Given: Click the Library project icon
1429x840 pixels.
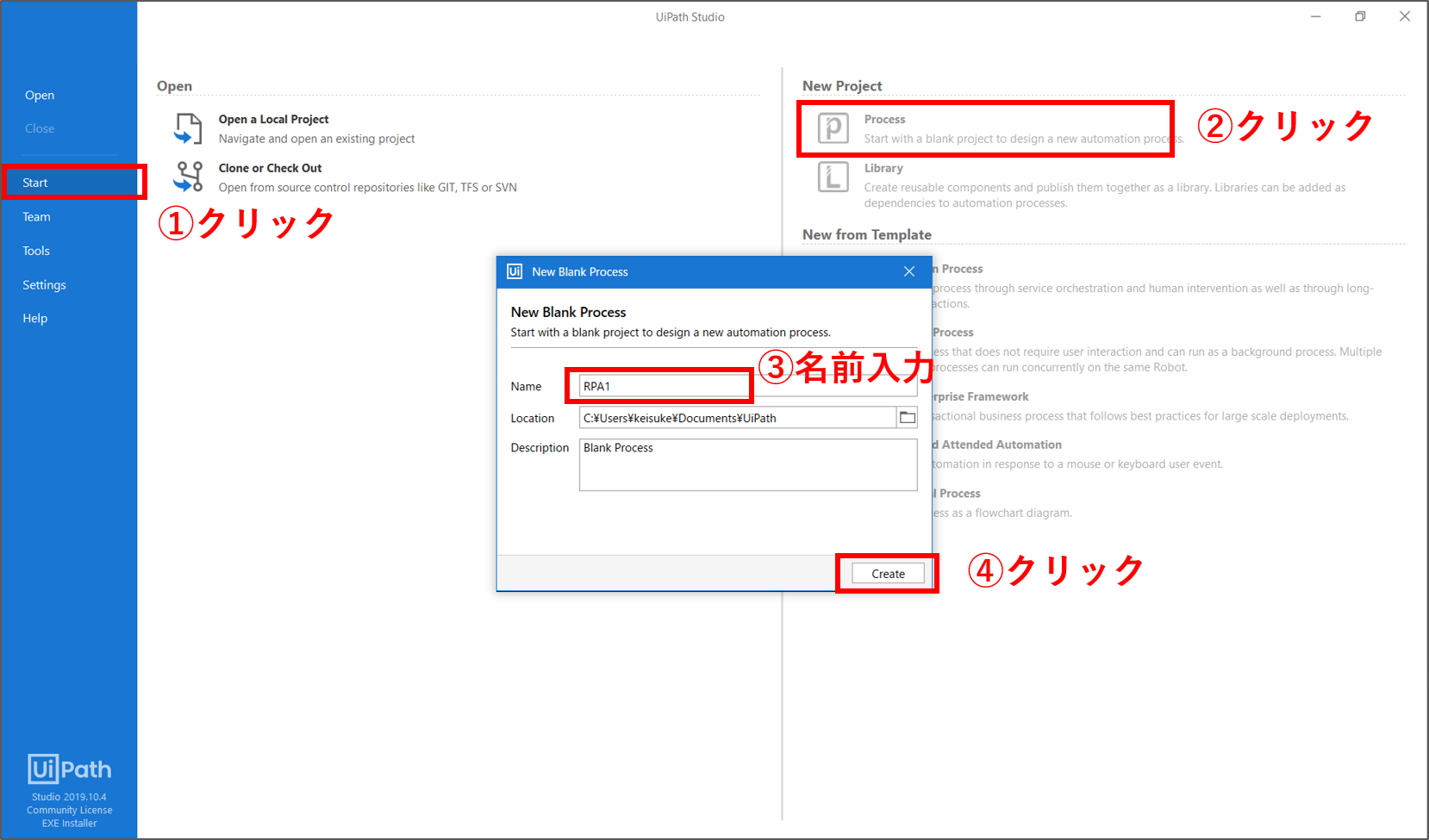Looking at the screenshot, I should tap(833, 177).
